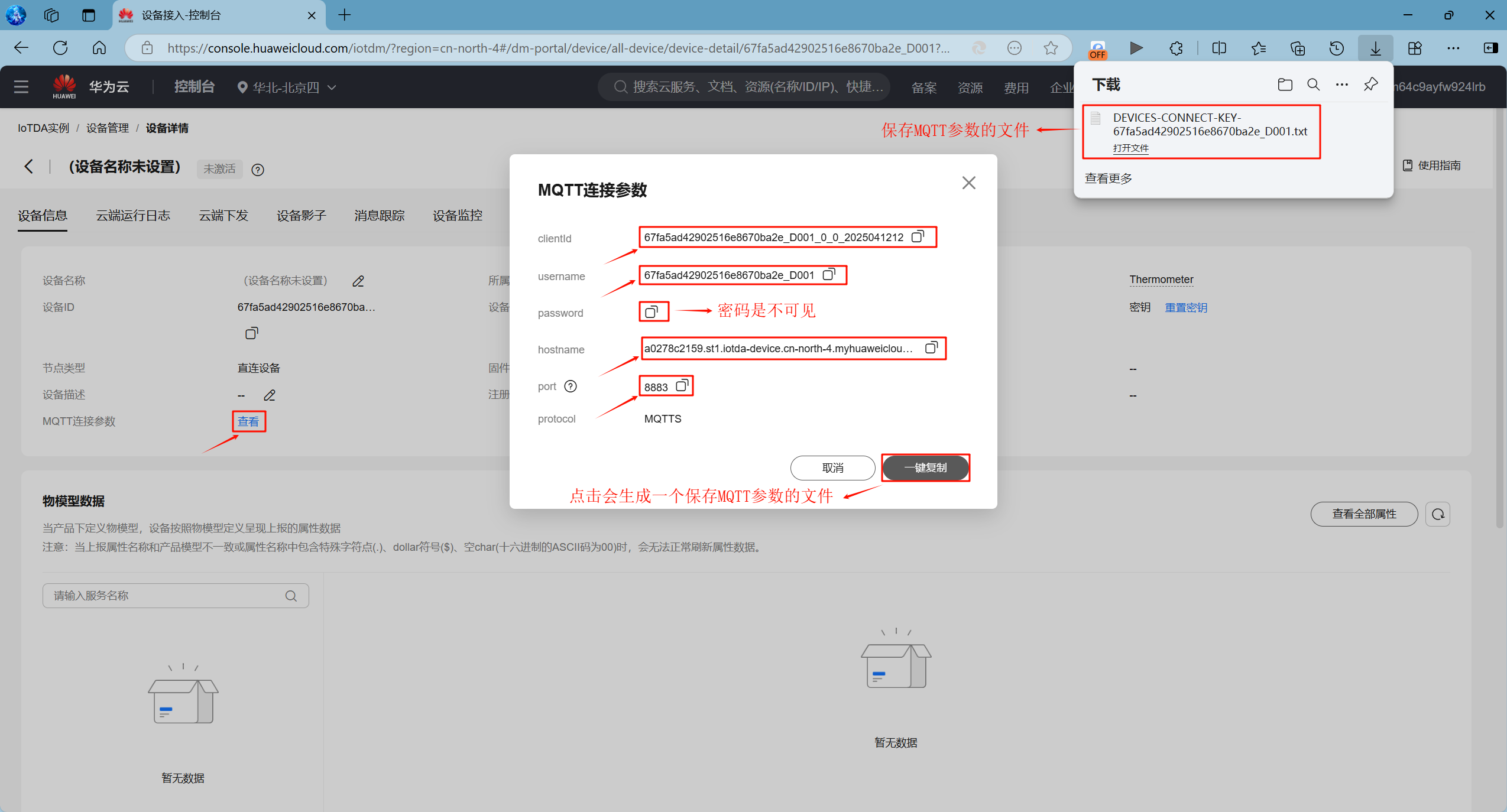The width and height of the screenshot is (1507, 812).
Task: Open the hamburger navigation menu
Action: pyautogui.click(x=21, y=87)
